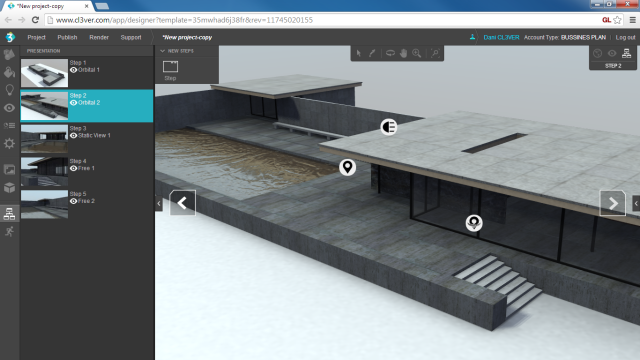Toggle visibility eye of Free 2

click(73, 201)
